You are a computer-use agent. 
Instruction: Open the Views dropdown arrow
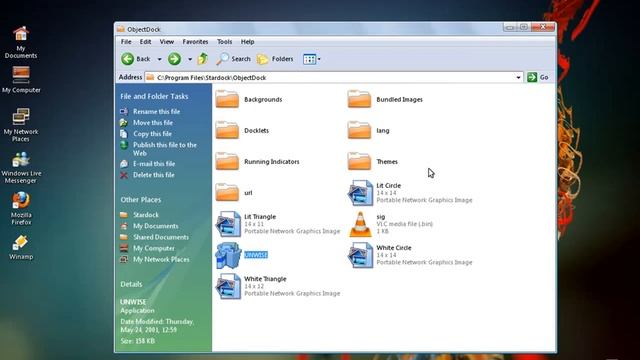pyautogui.click(x=319, y=60)
